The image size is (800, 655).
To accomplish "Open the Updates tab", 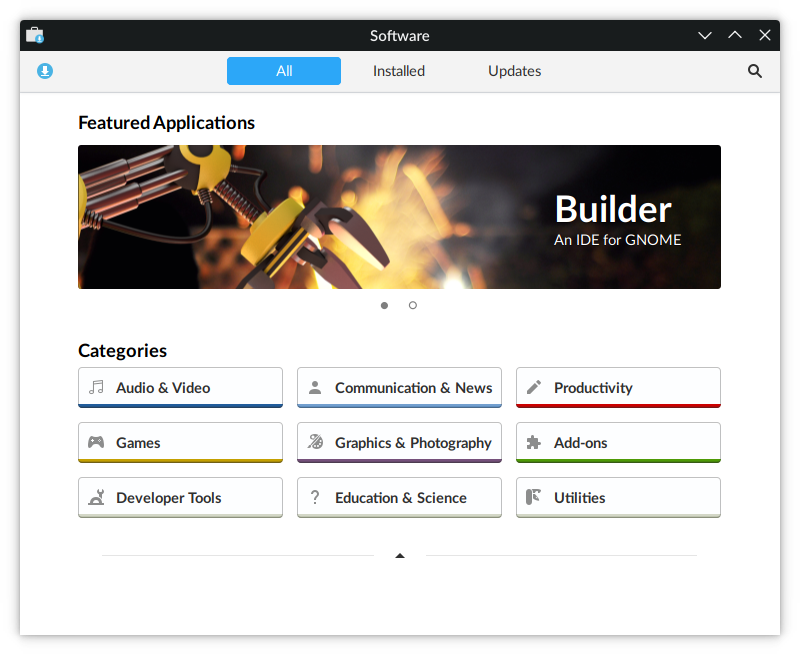I will pos(514,71).
